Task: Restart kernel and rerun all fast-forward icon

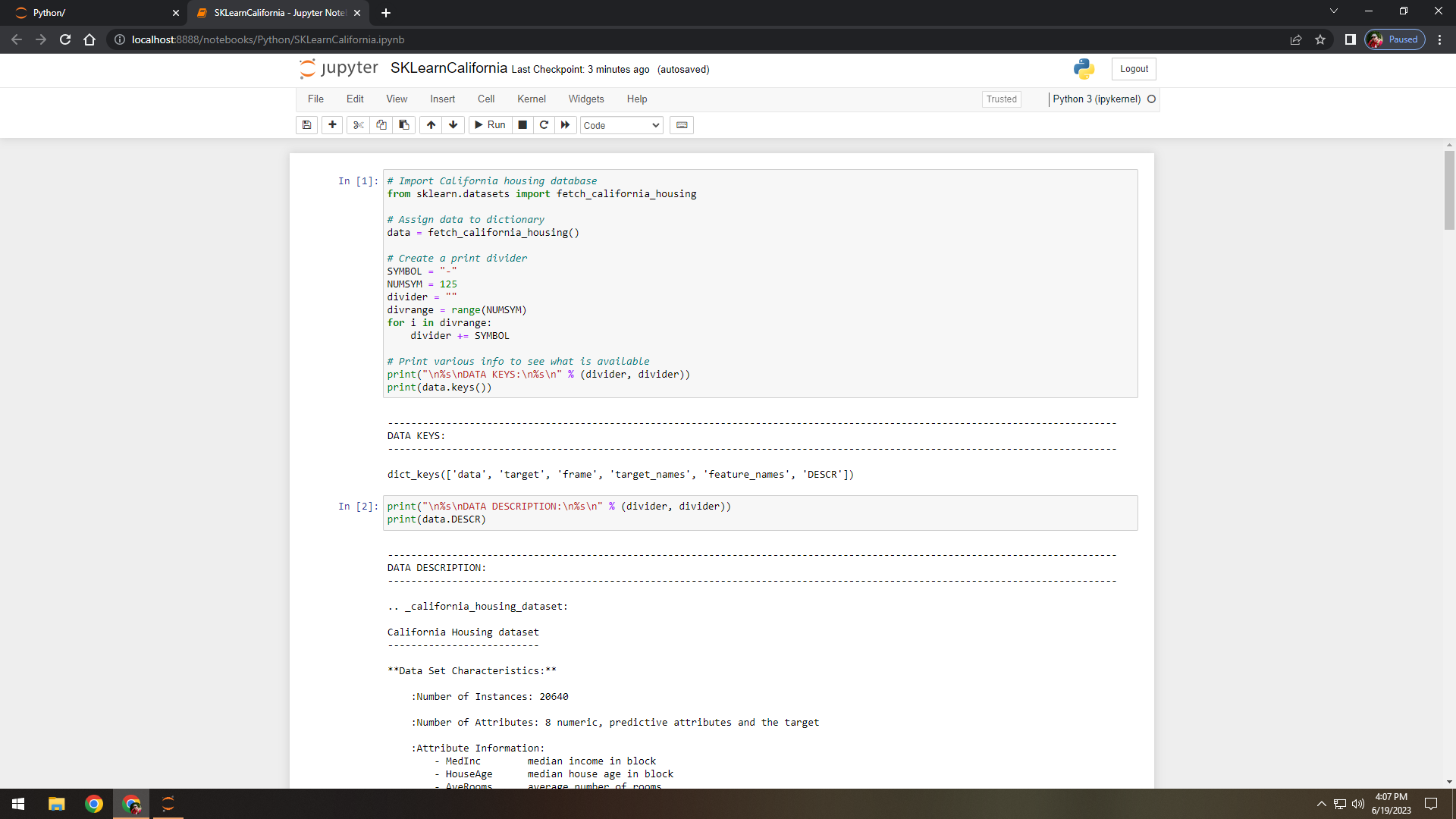Action: [565, 125]
